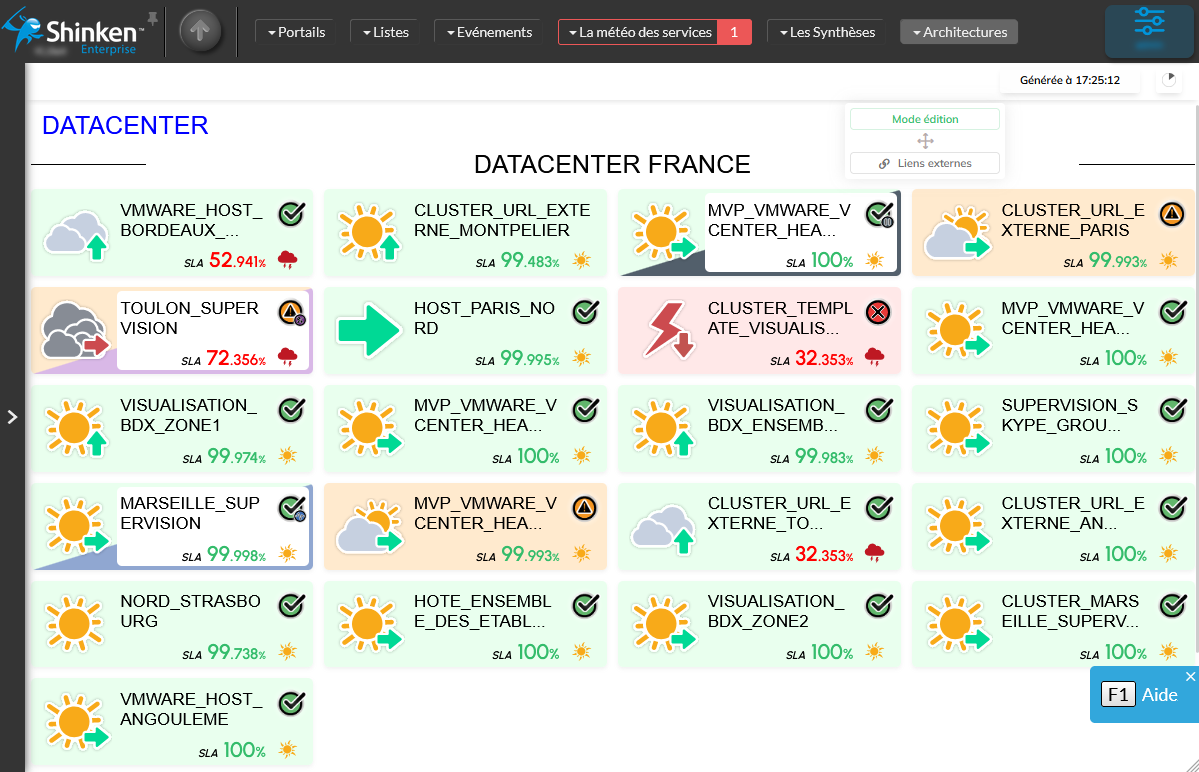Screen dimensions: 1199x772
Task: Click the up-arrow round button in header
Action: 200,31
